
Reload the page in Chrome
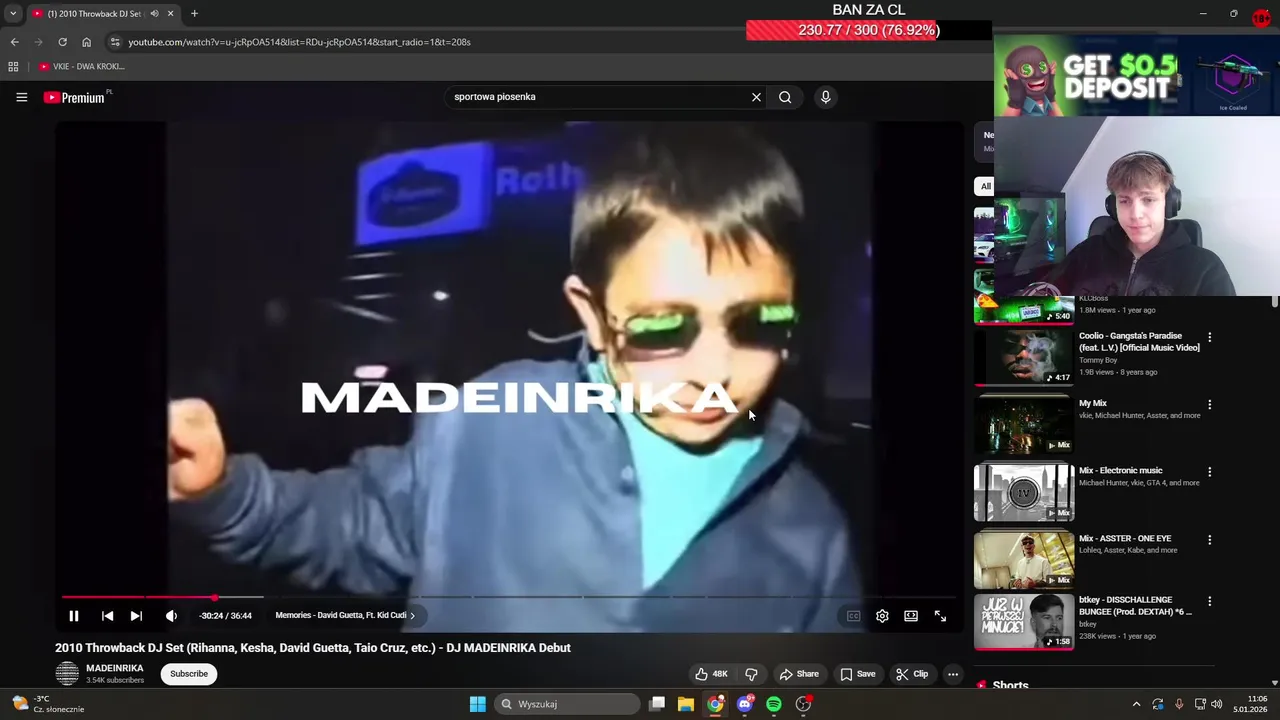click(x=62, y=42)
